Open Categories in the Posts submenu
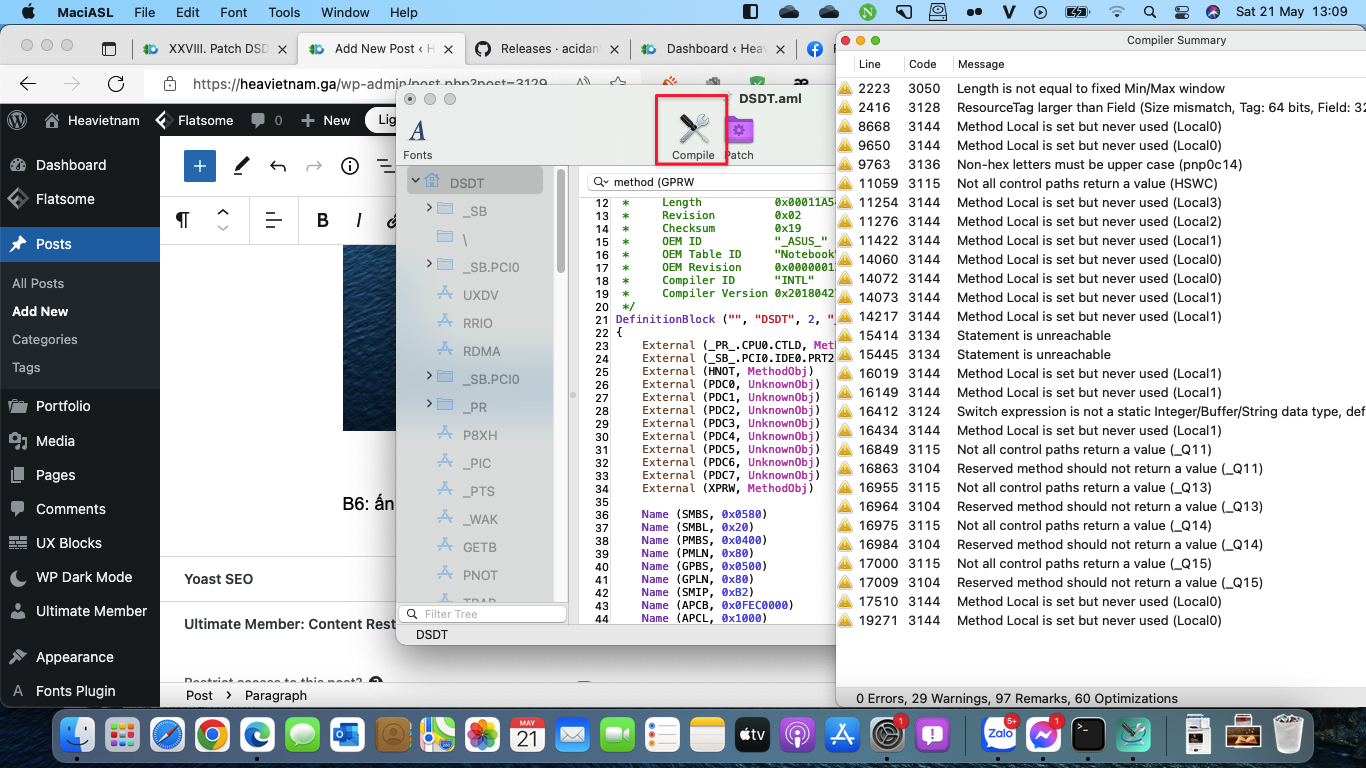This screenshot has width=1366, height=768. click(44, 339)
